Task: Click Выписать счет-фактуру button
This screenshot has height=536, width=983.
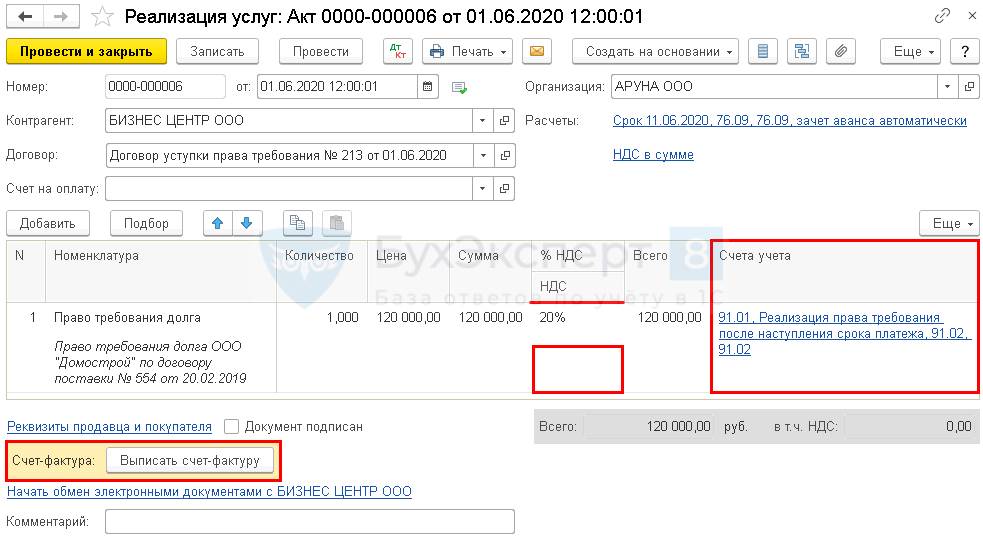Action: 190,461
